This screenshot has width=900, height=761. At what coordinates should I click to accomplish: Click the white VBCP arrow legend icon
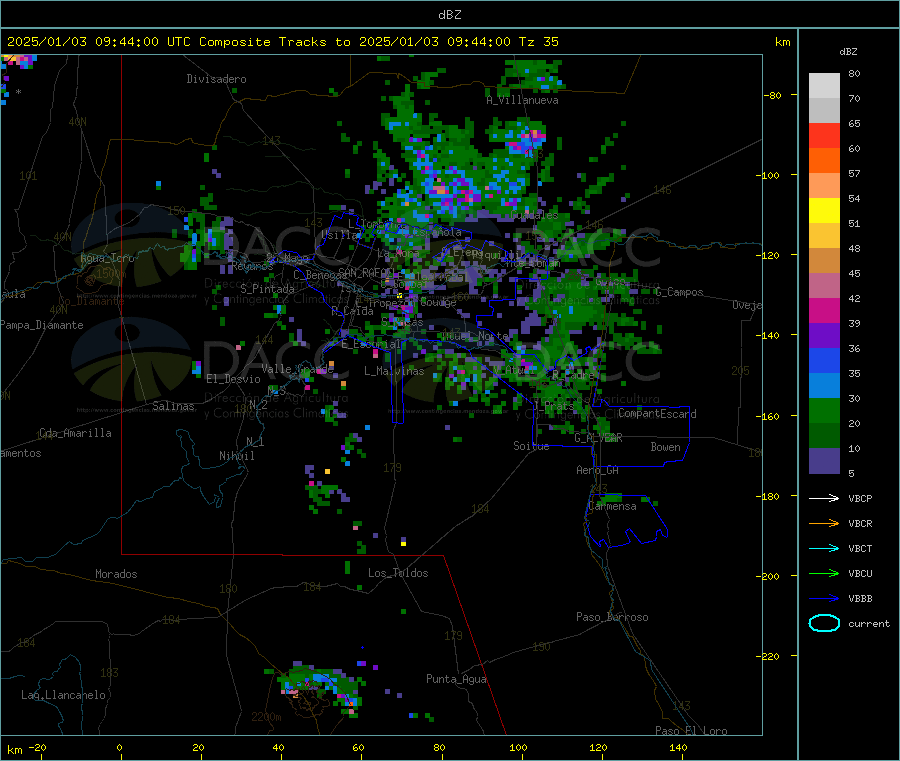click(x=824, y=498)
